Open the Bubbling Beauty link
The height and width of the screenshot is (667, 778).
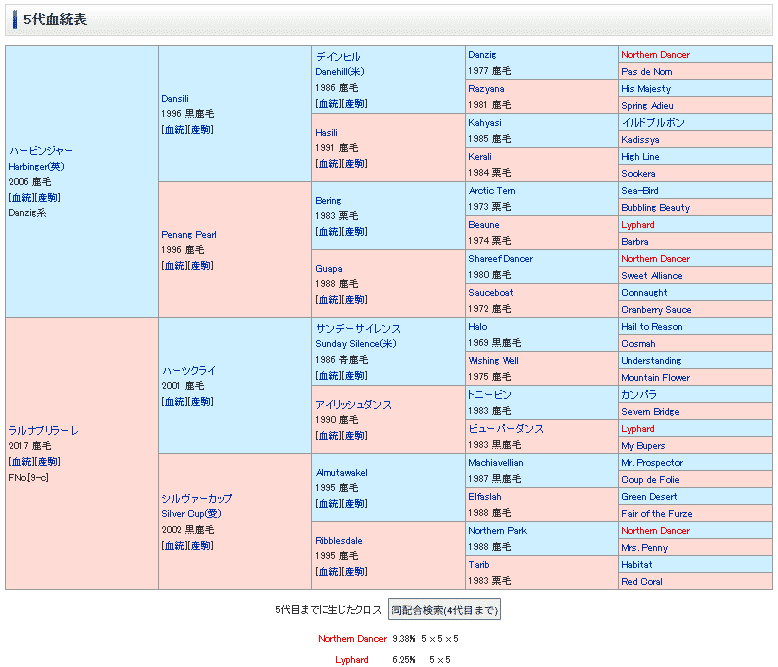(655, 208)
